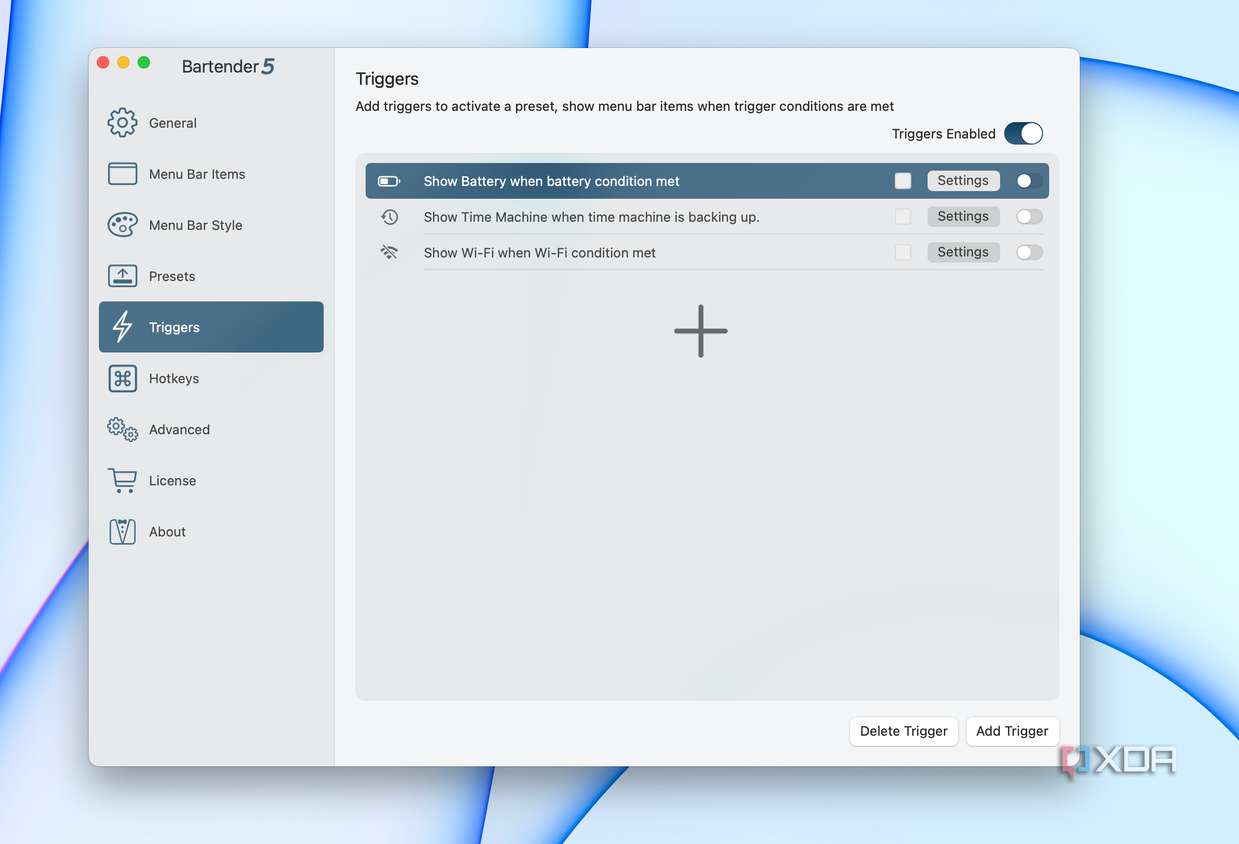Screen dimensions: 1239x844
Task: Click the License shopping cart icon
Action: pyautogui.click(x=122, y=481)
